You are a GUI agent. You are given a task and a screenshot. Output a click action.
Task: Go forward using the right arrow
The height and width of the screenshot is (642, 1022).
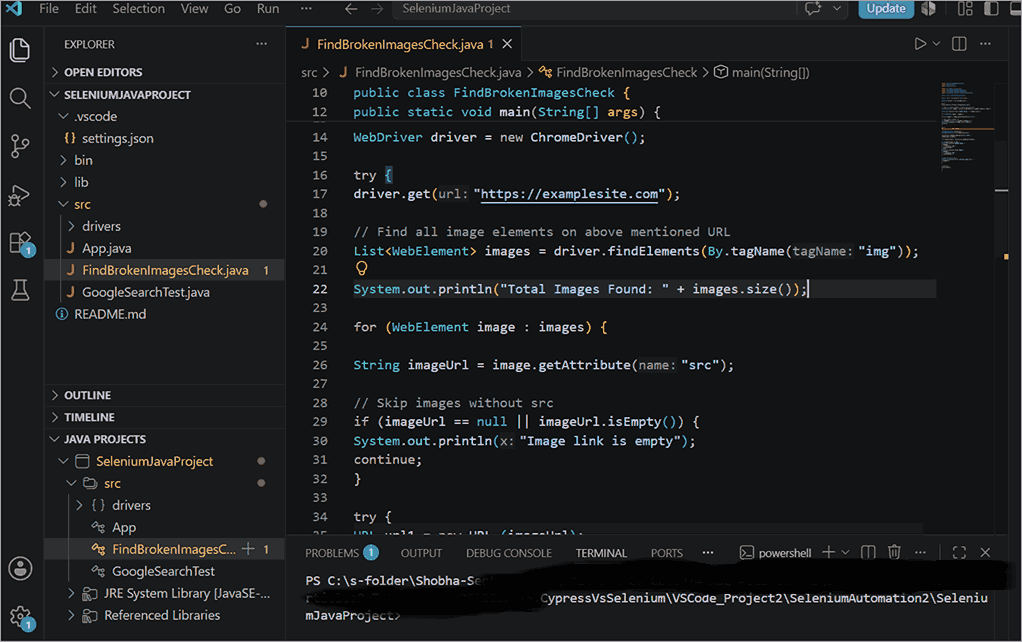377,8
